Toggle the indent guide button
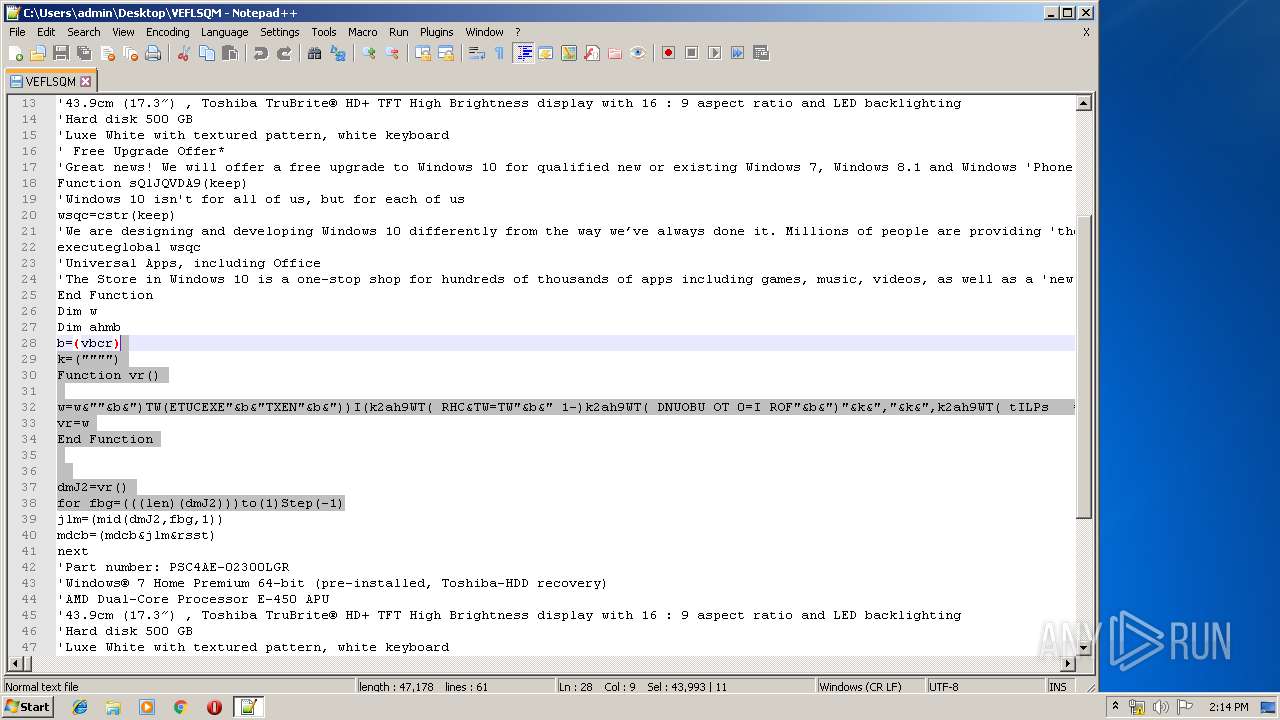The height and width of the screenshot is (720, 1280). point(523,53)
